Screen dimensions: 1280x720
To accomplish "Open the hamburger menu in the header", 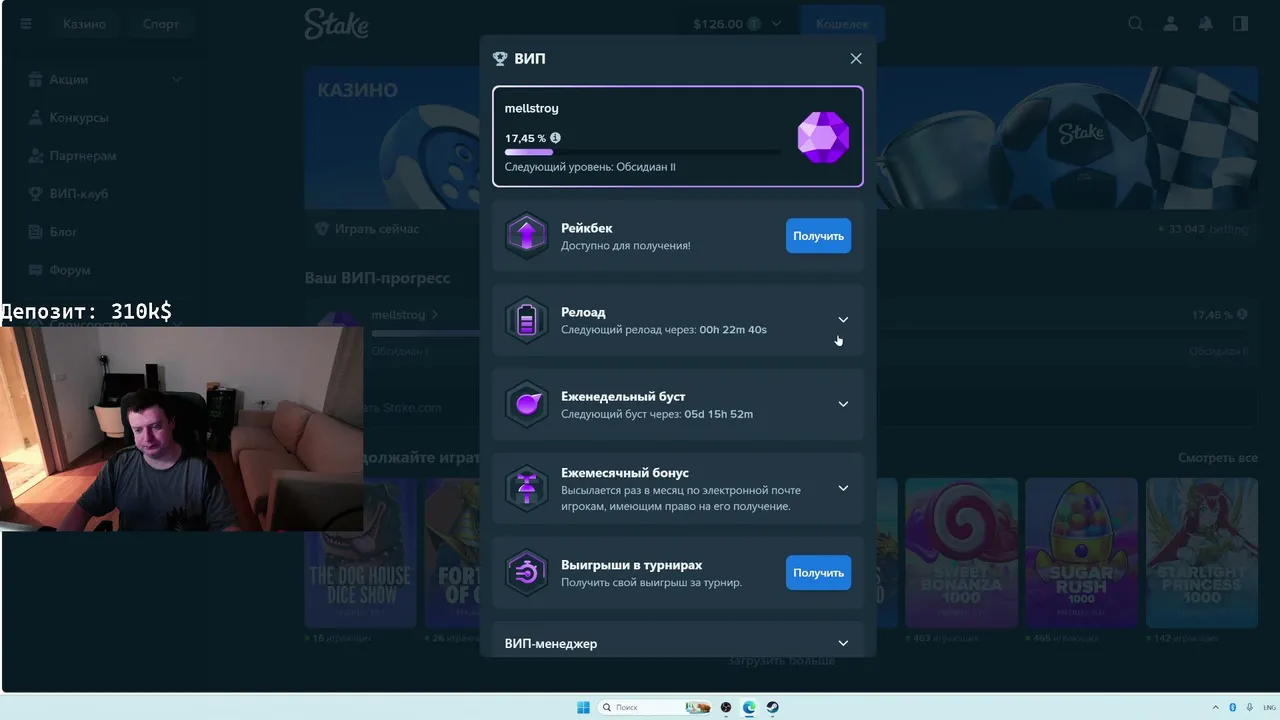I will tap(26, 24).
